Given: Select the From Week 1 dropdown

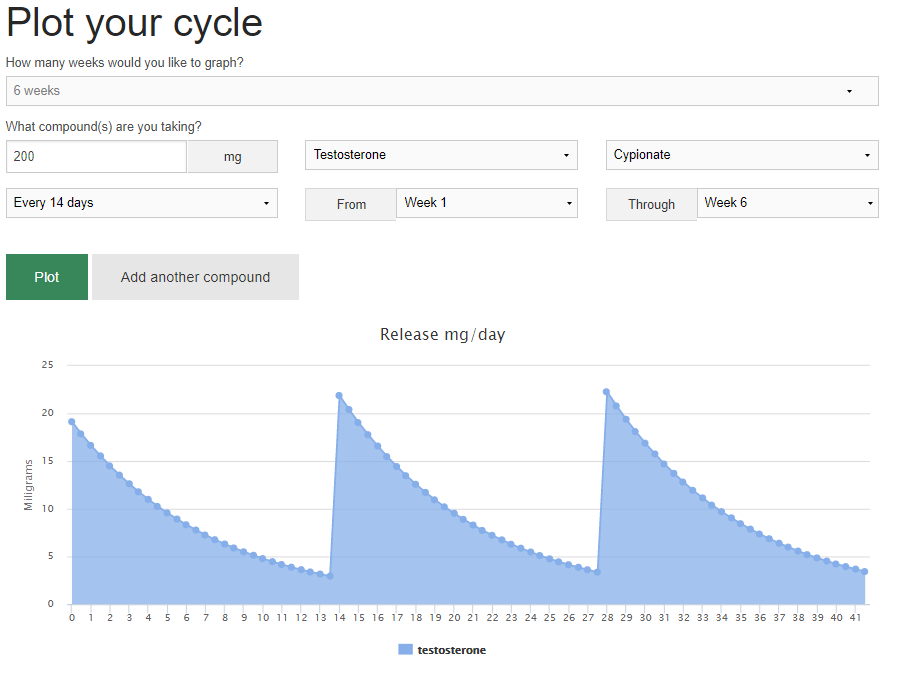Looking at the screenshot, I should pos(486,203).
